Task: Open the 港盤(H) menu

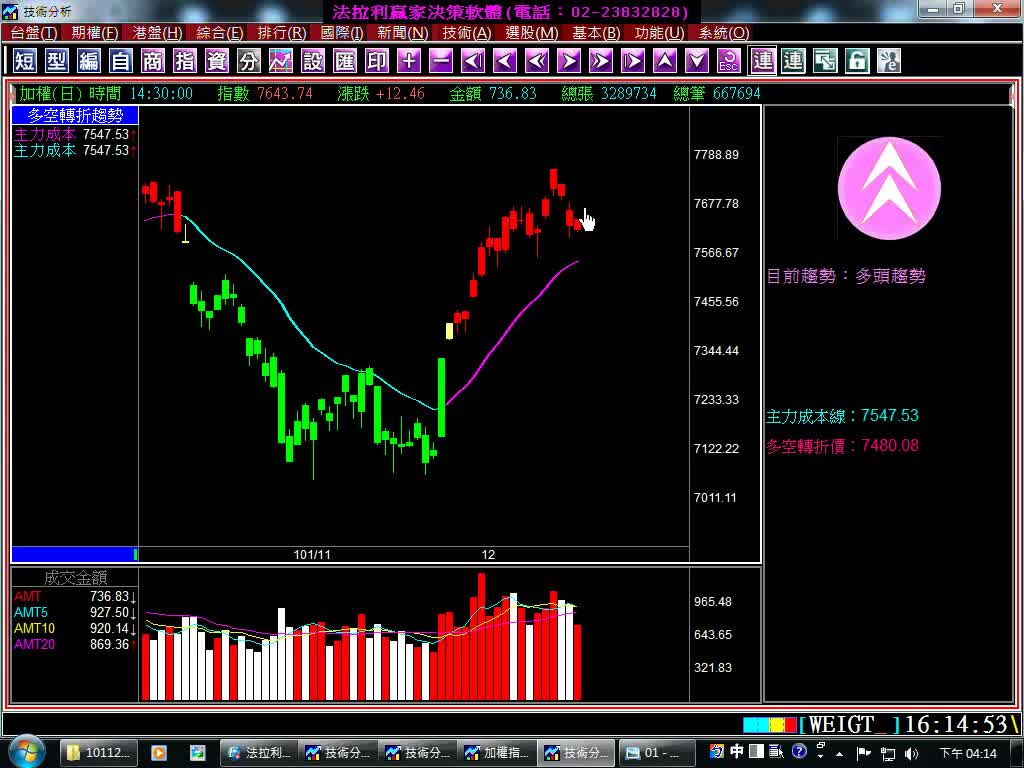Action: point(157,33)
